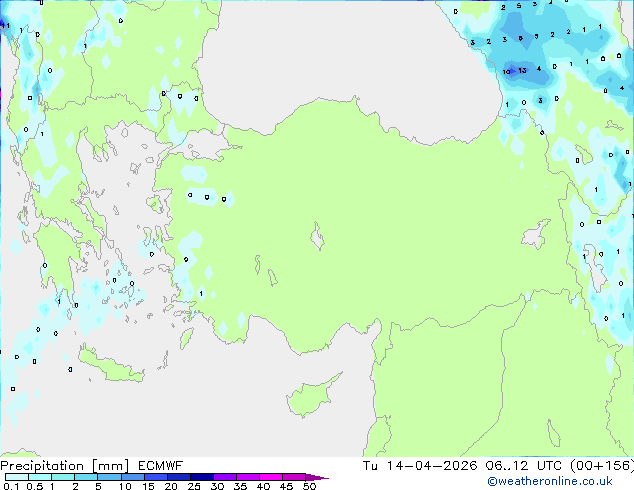Click the '45' legend scale label
Image resolution: width=634 pixels, height=490 pixels.
pyautogui.click(x=286, y=486)
